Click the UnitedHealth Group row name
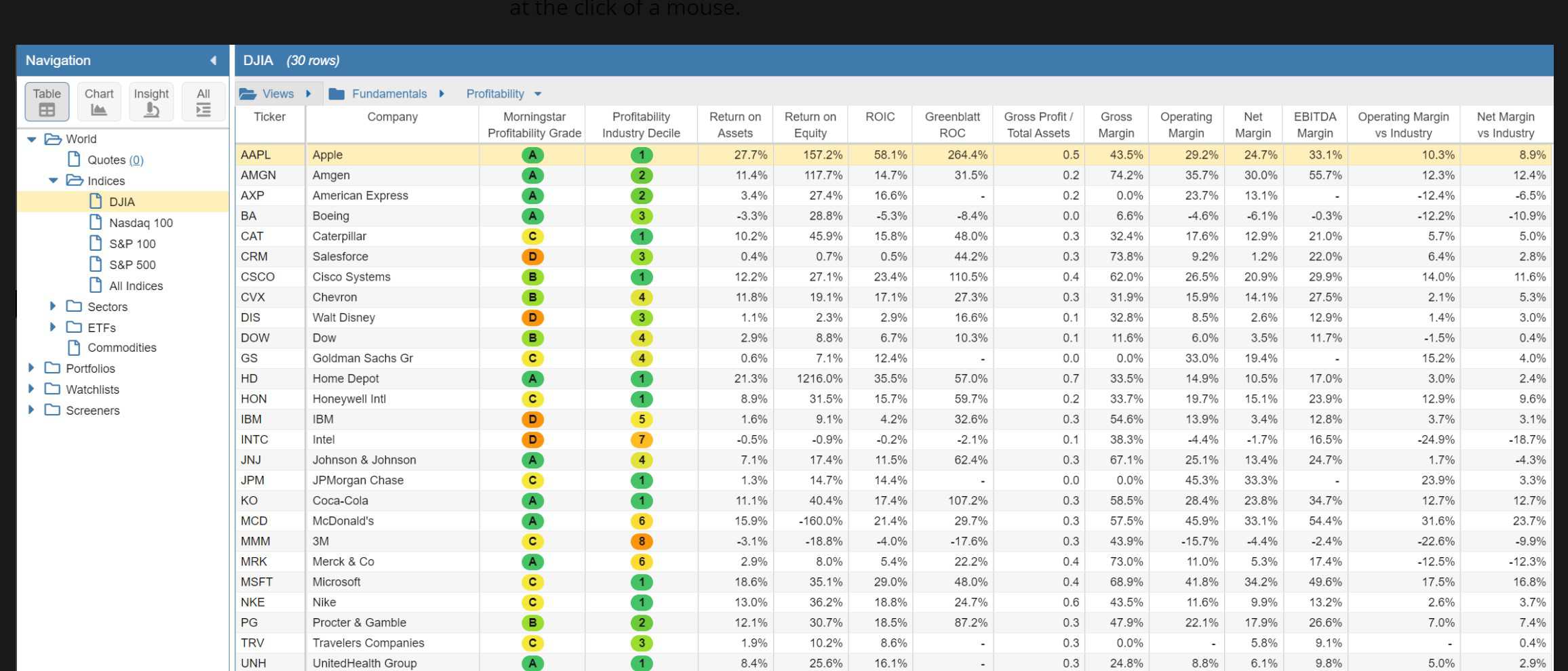 tap(364, 664)
